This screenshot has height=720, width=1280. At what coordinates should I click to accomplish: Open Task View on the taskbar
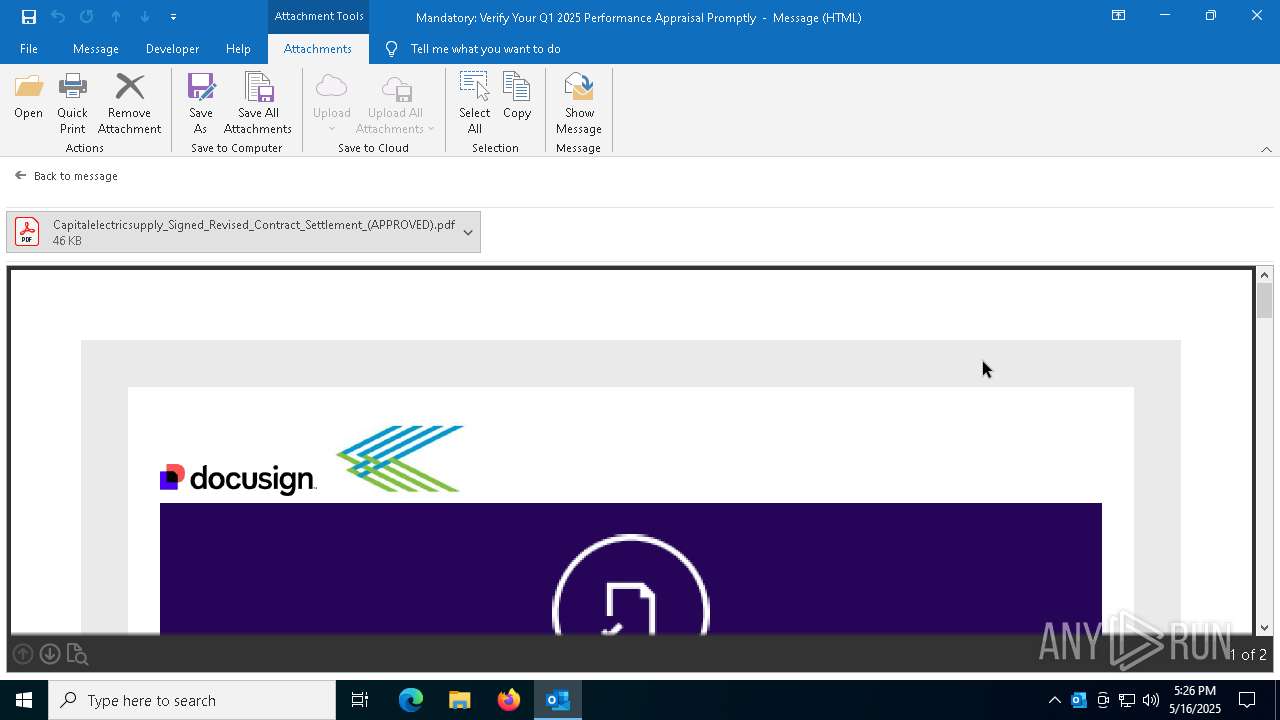point(360,700)
